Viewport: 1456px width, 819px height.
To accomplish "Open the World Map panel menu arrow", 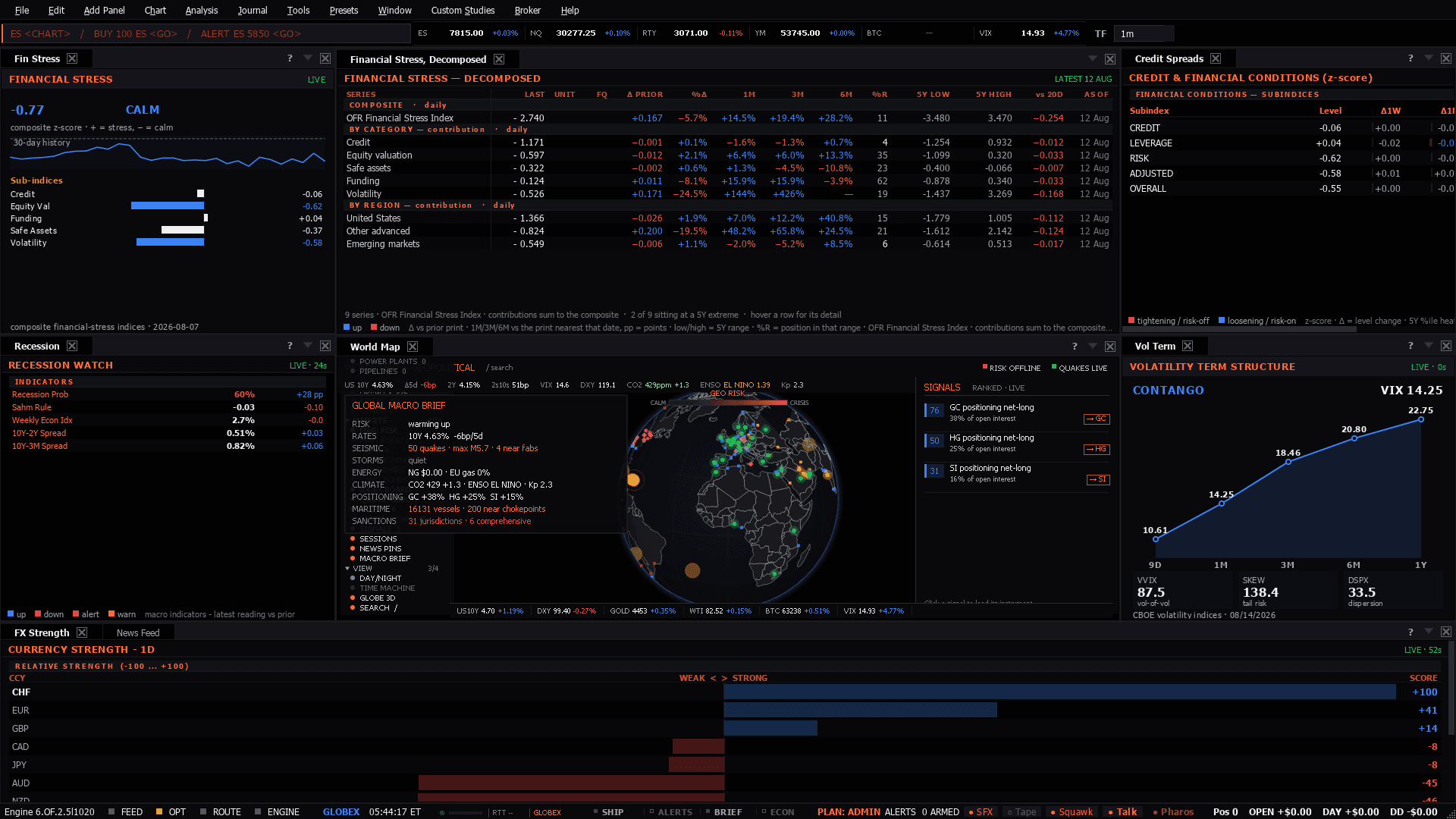I will point(1093,347).
